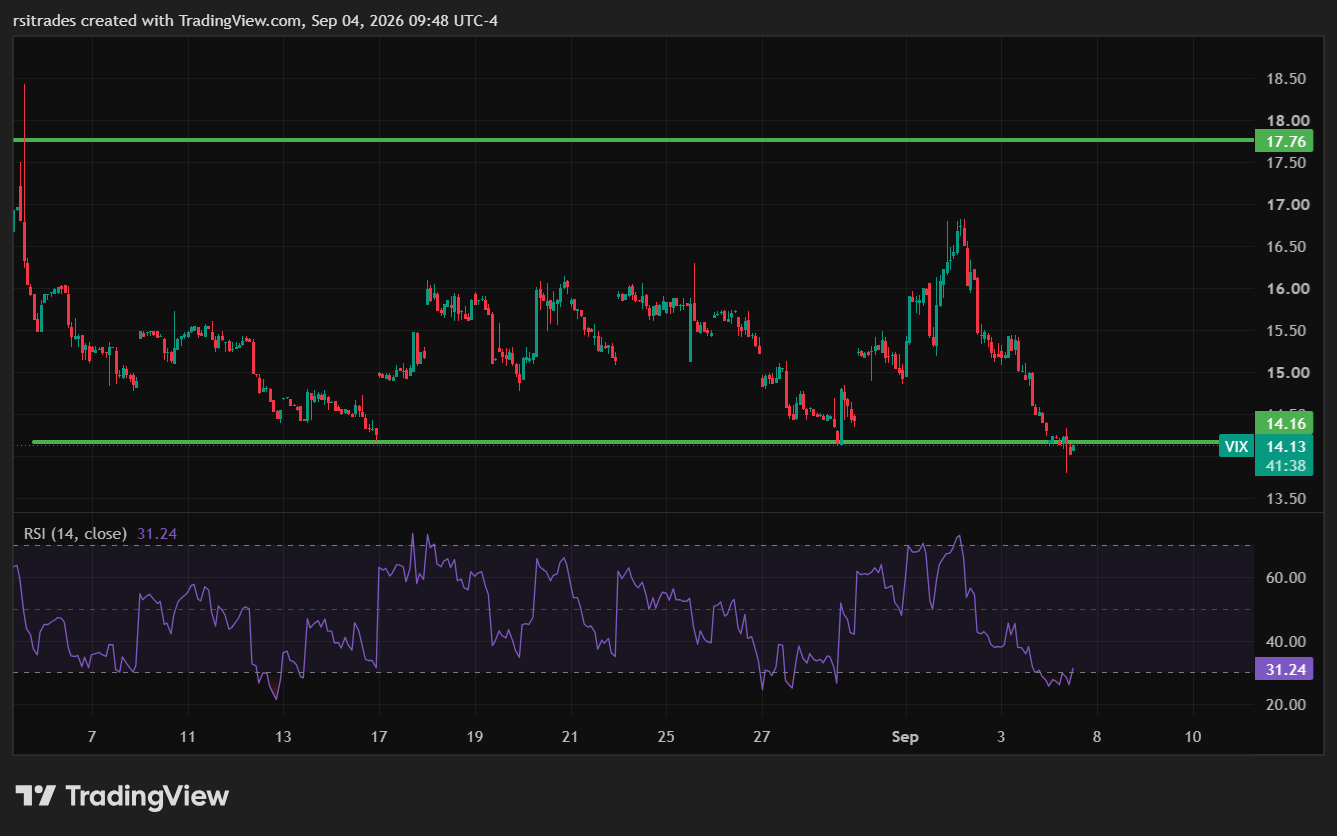The image size is (1337, 836).
Task: Click the 13.50 price axis label
Action: click(x=1287, y=499)
